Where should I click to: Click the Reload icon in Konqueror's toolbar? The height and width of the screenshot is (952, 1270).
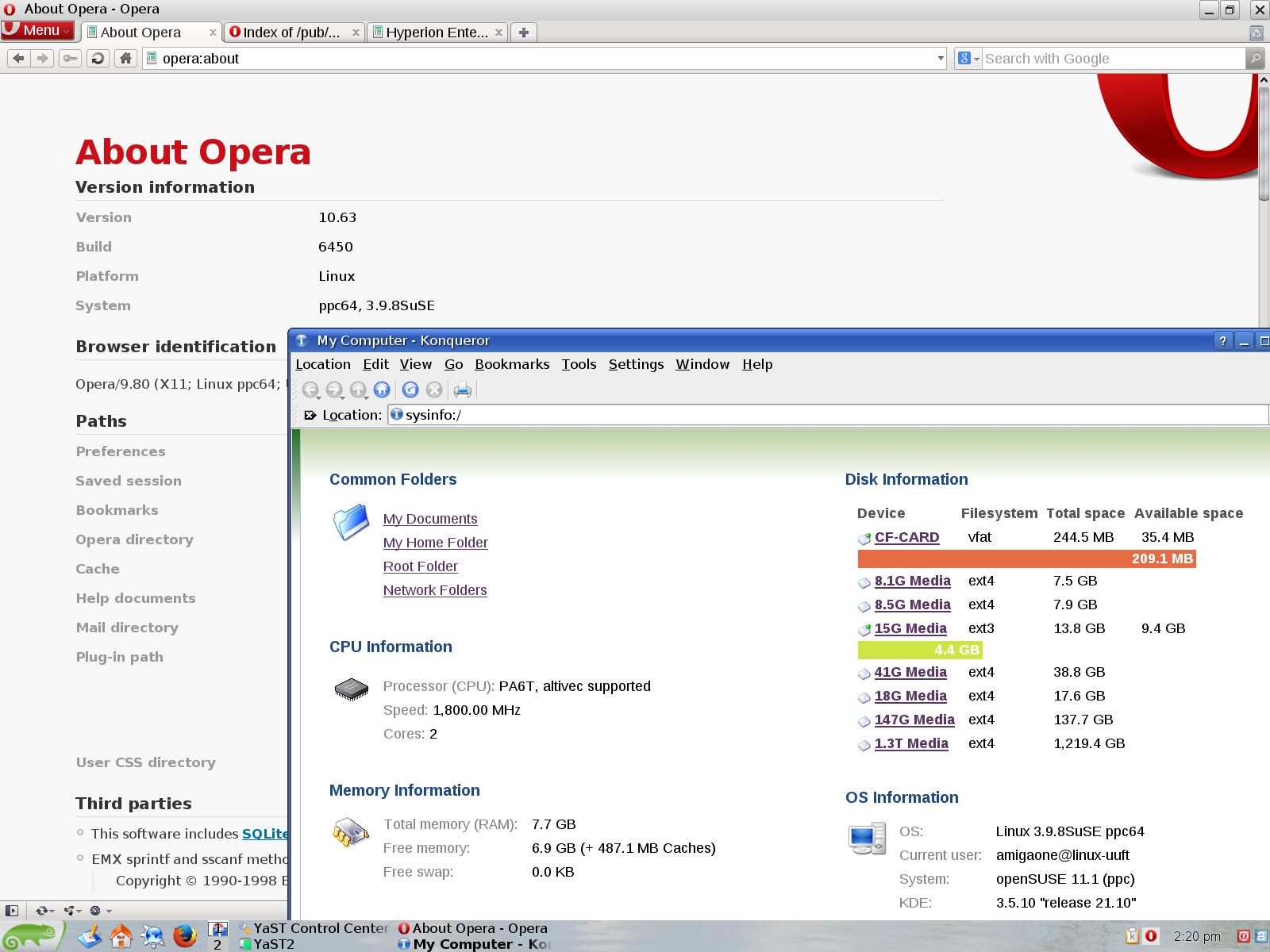pos(410,390)
